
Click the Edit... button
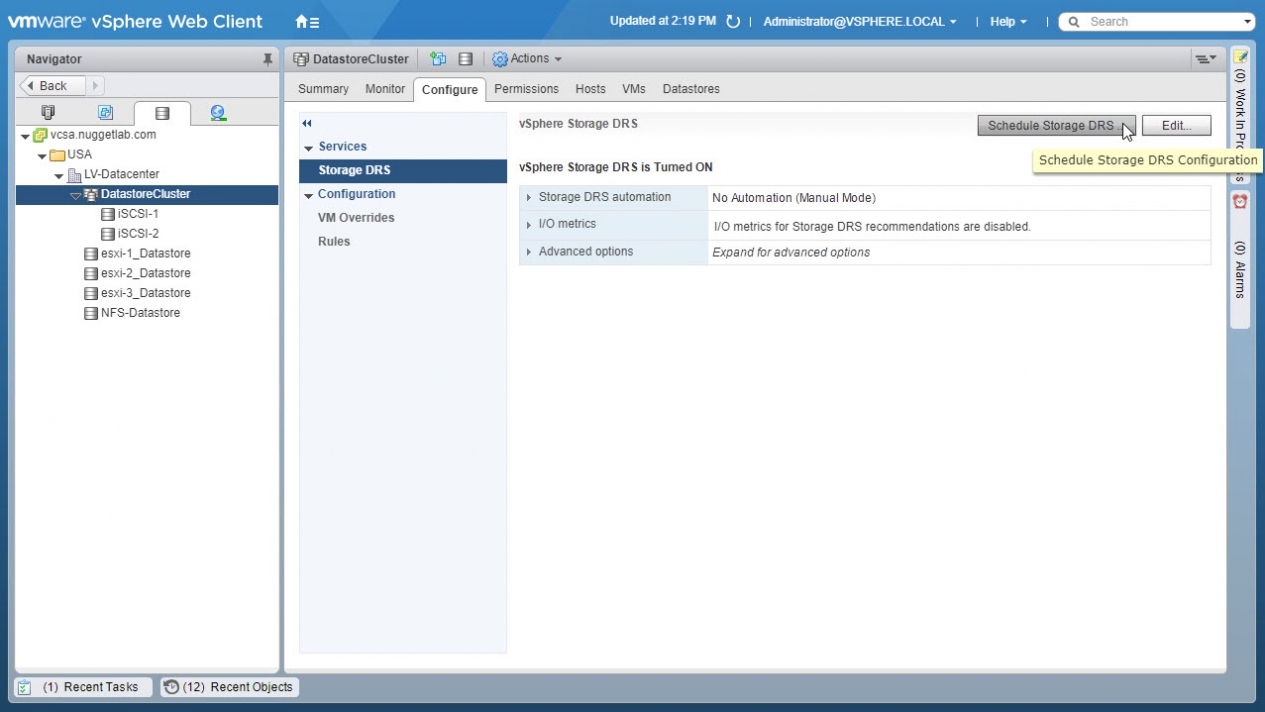(x=1176, y=126)
